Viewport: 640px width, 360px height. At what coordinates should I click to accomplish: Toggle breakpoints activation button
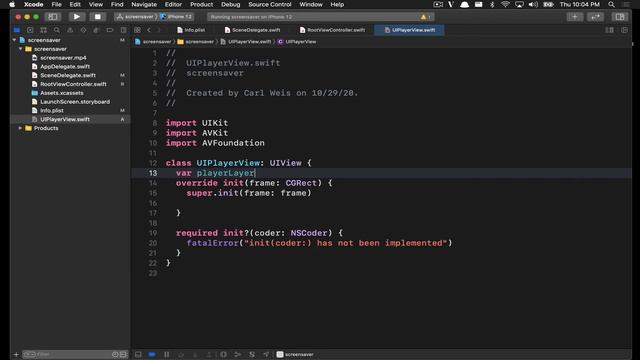(152, 354)
